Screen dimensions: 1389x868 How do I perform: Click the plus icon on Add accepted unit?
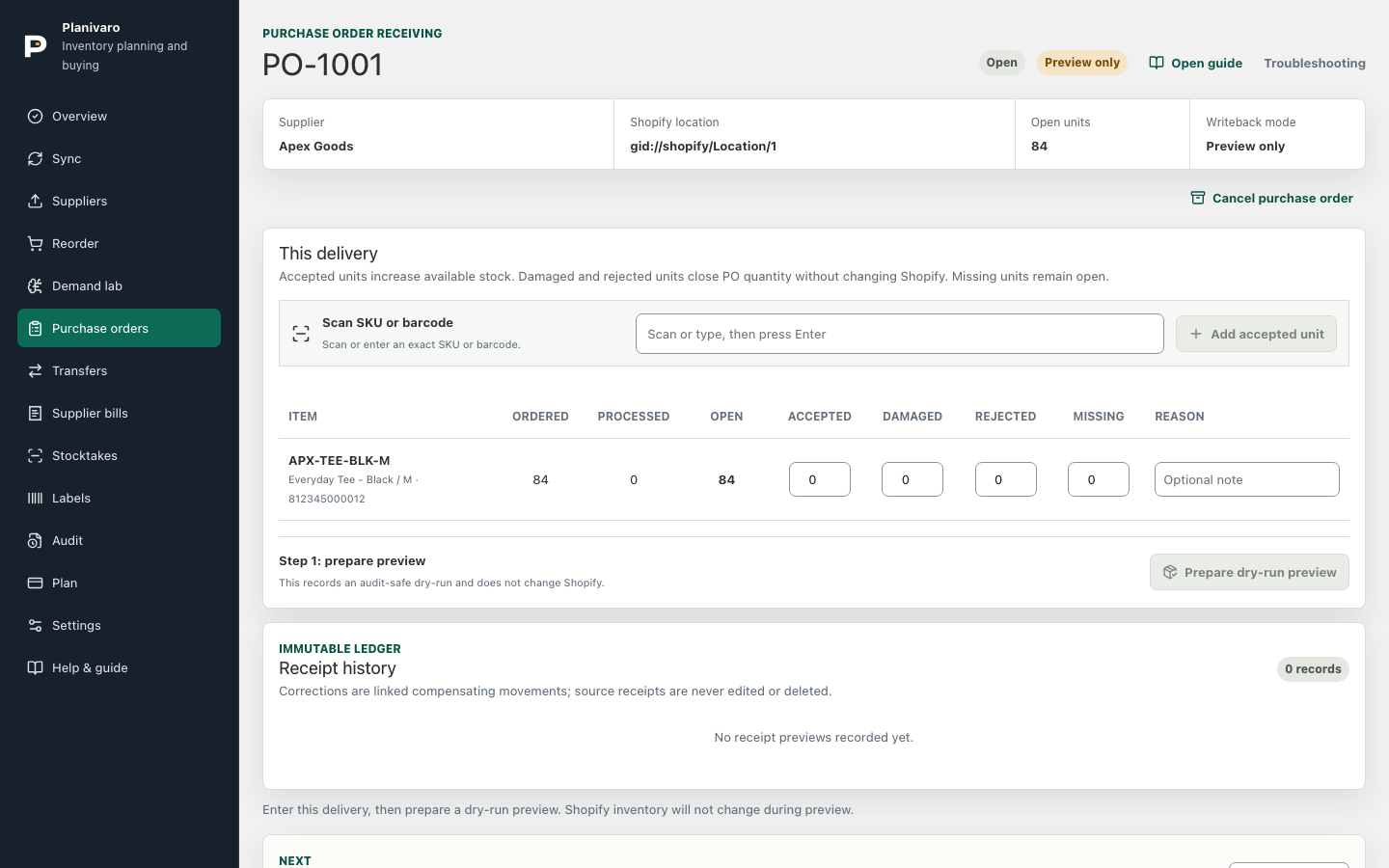[x=1195, y=334]
